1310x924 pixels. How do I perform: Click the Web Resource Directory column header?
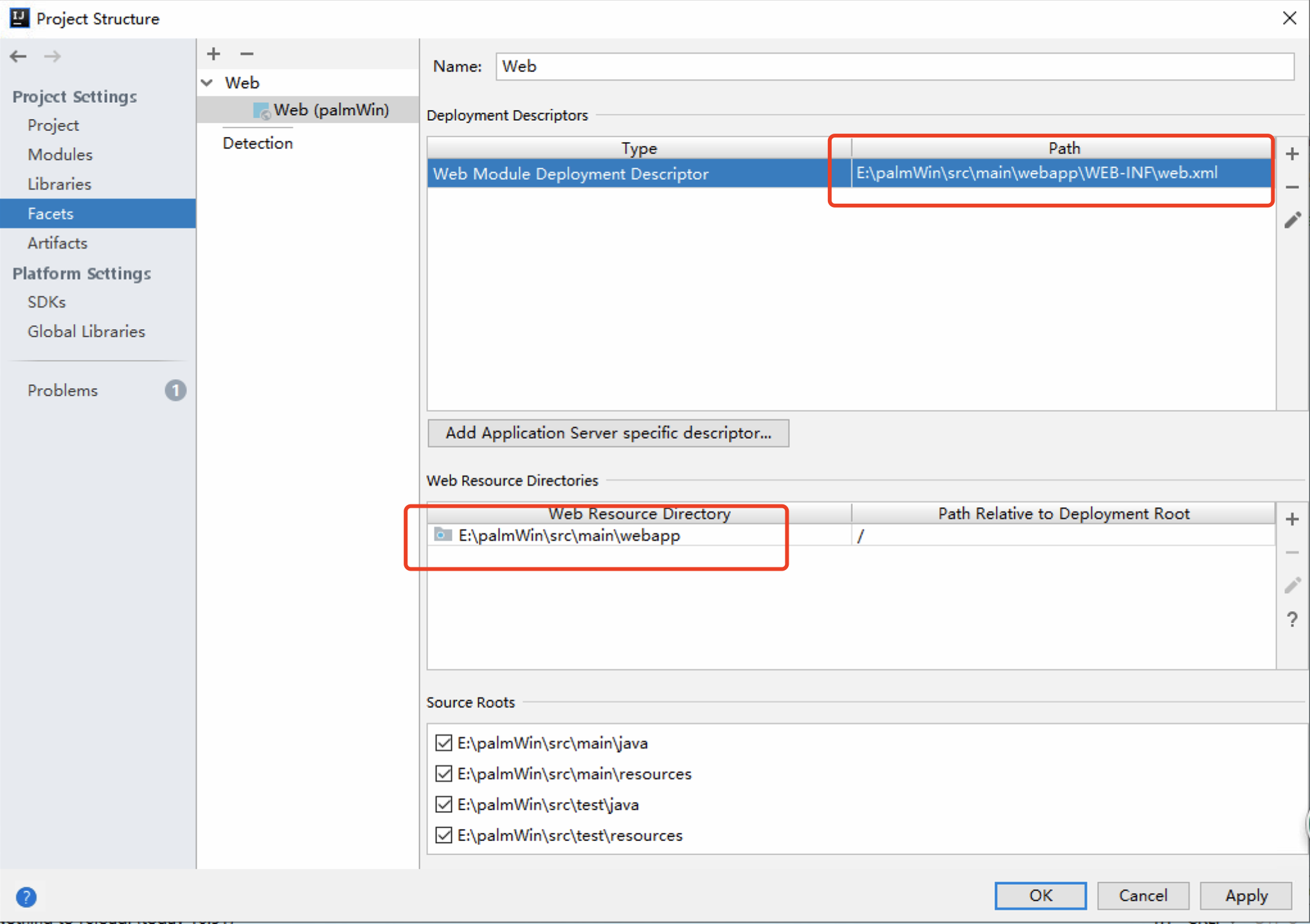pyautogui.click(x=640, y=513)
